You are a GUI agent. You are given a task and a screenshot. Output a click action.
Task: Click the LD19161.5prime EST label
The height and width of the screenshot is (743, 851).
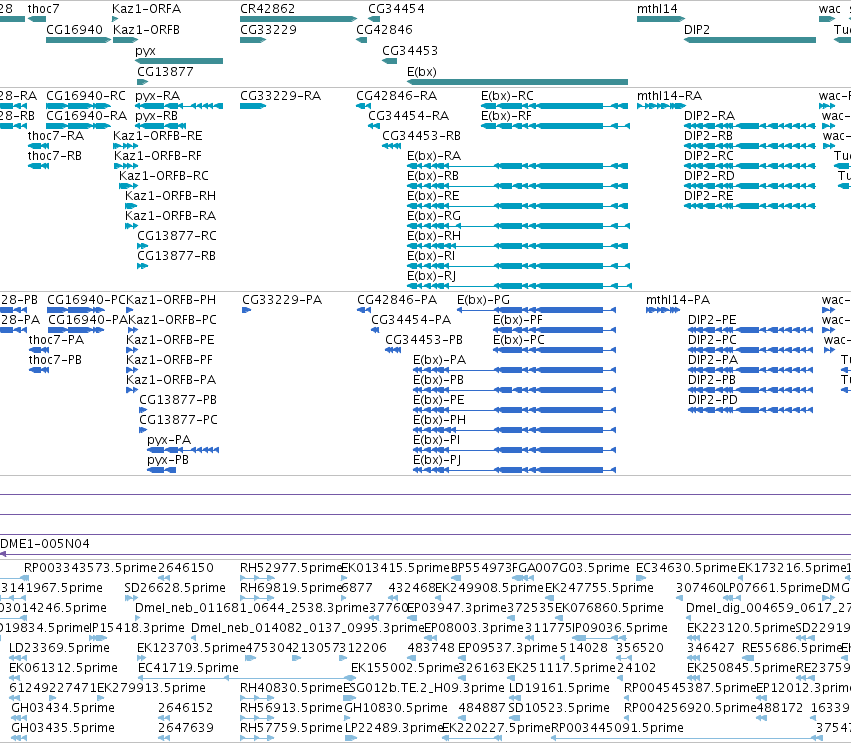[x=559, y=688]
